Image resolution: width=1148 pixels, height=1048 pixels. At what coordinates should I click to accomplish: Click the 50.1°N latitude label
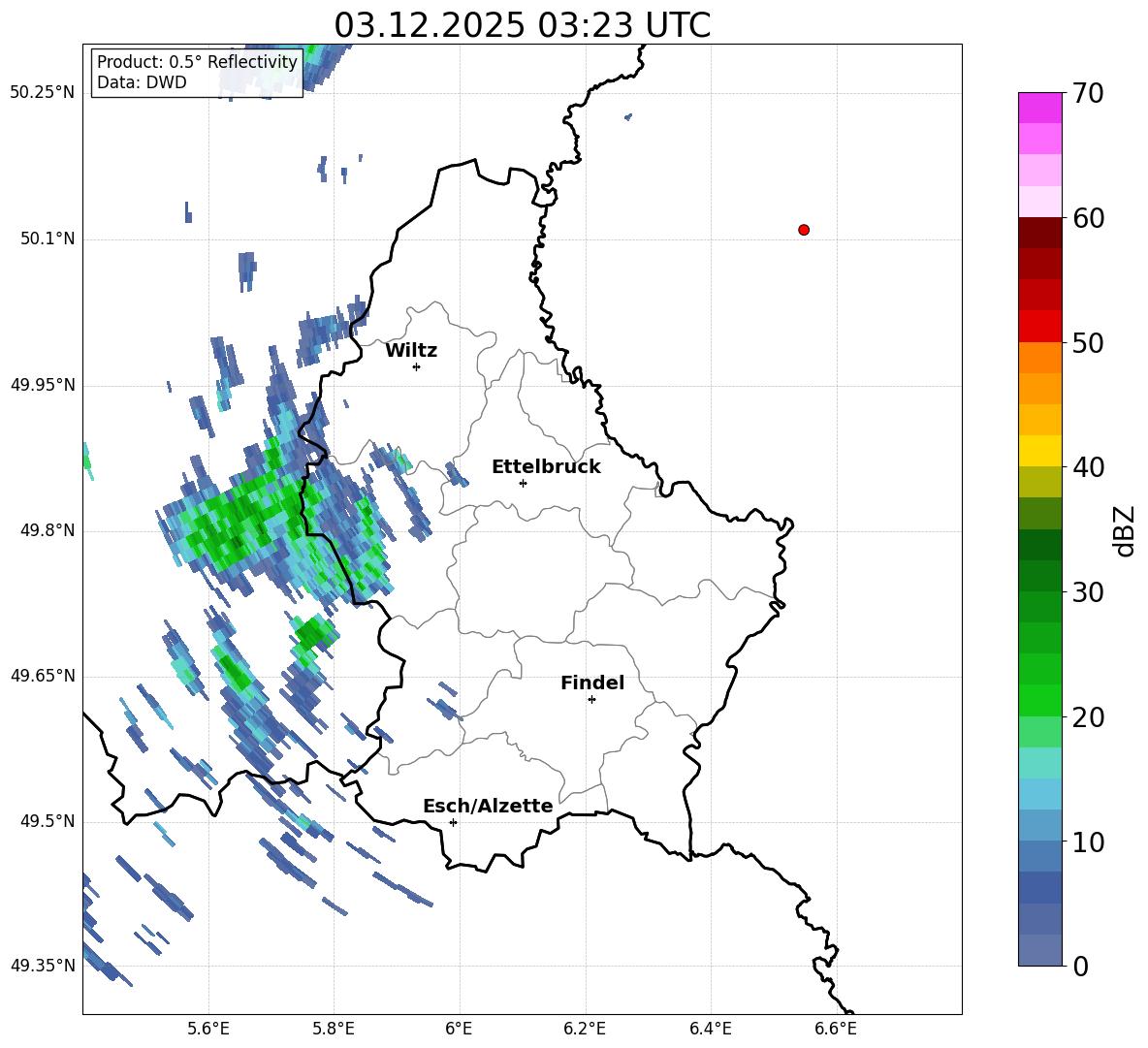coord(47,238)
